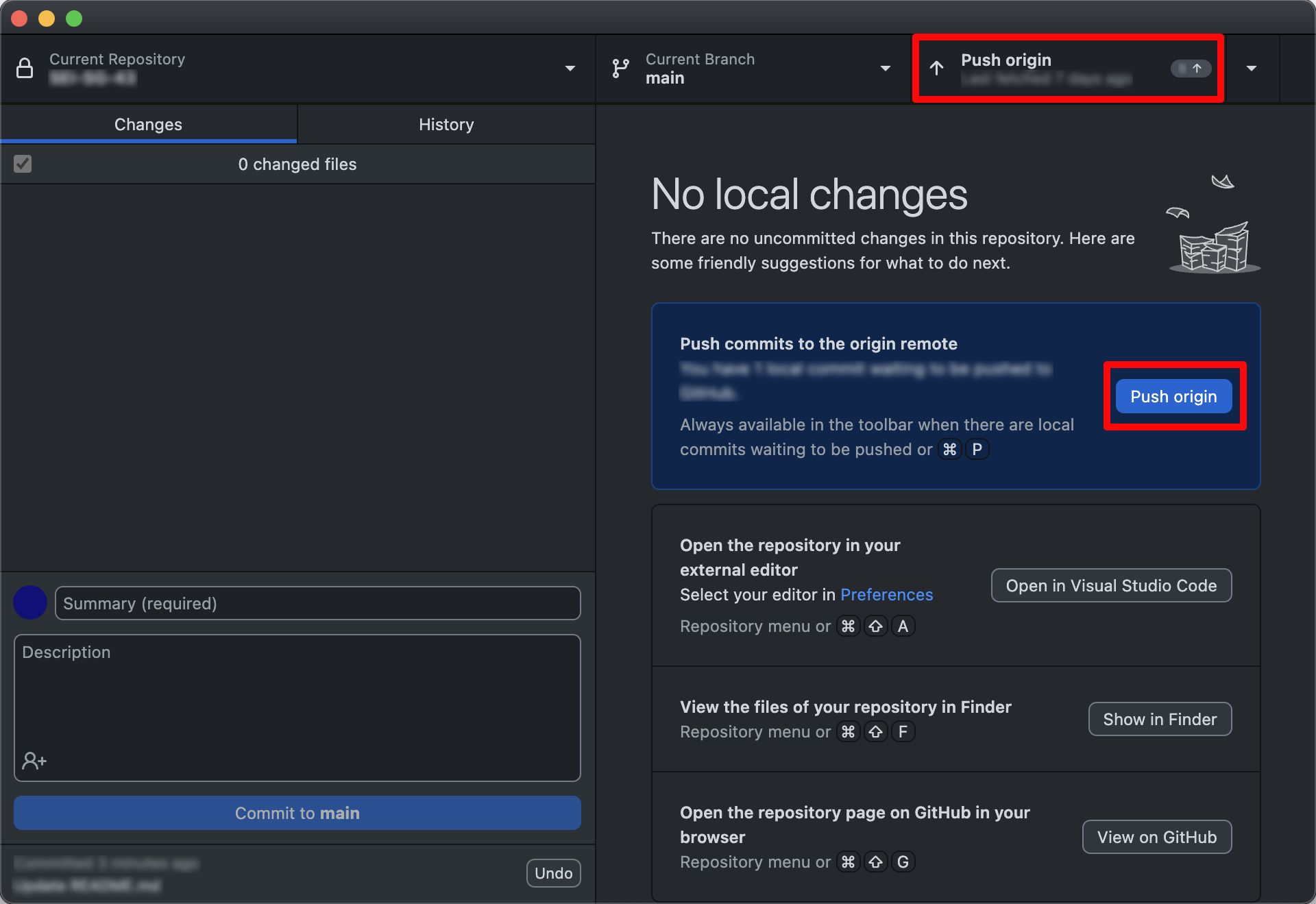The image size is (1316, 904).
Task: Click the blue user avatar circle
Action: pos(30,603)
